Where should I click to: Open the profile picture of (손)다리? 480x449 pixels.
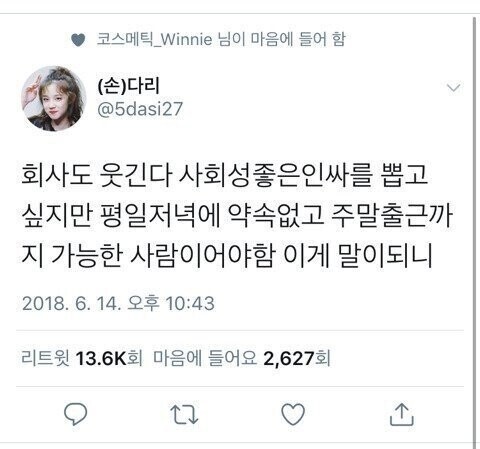pyautogui.click(x=54, y=98)
